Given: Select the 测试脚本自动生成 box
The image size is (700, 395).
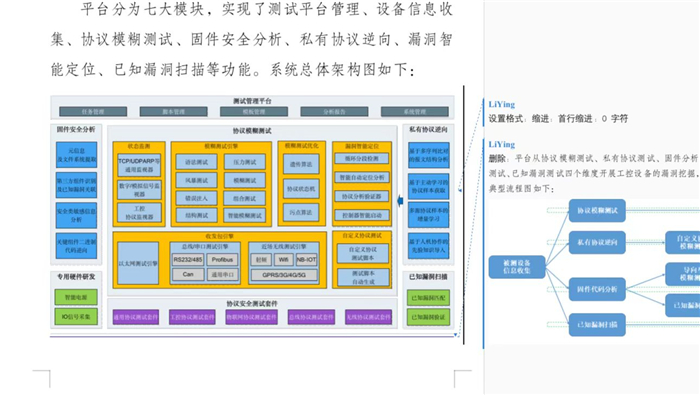Looking at the screenshot, I should (363, 277).
